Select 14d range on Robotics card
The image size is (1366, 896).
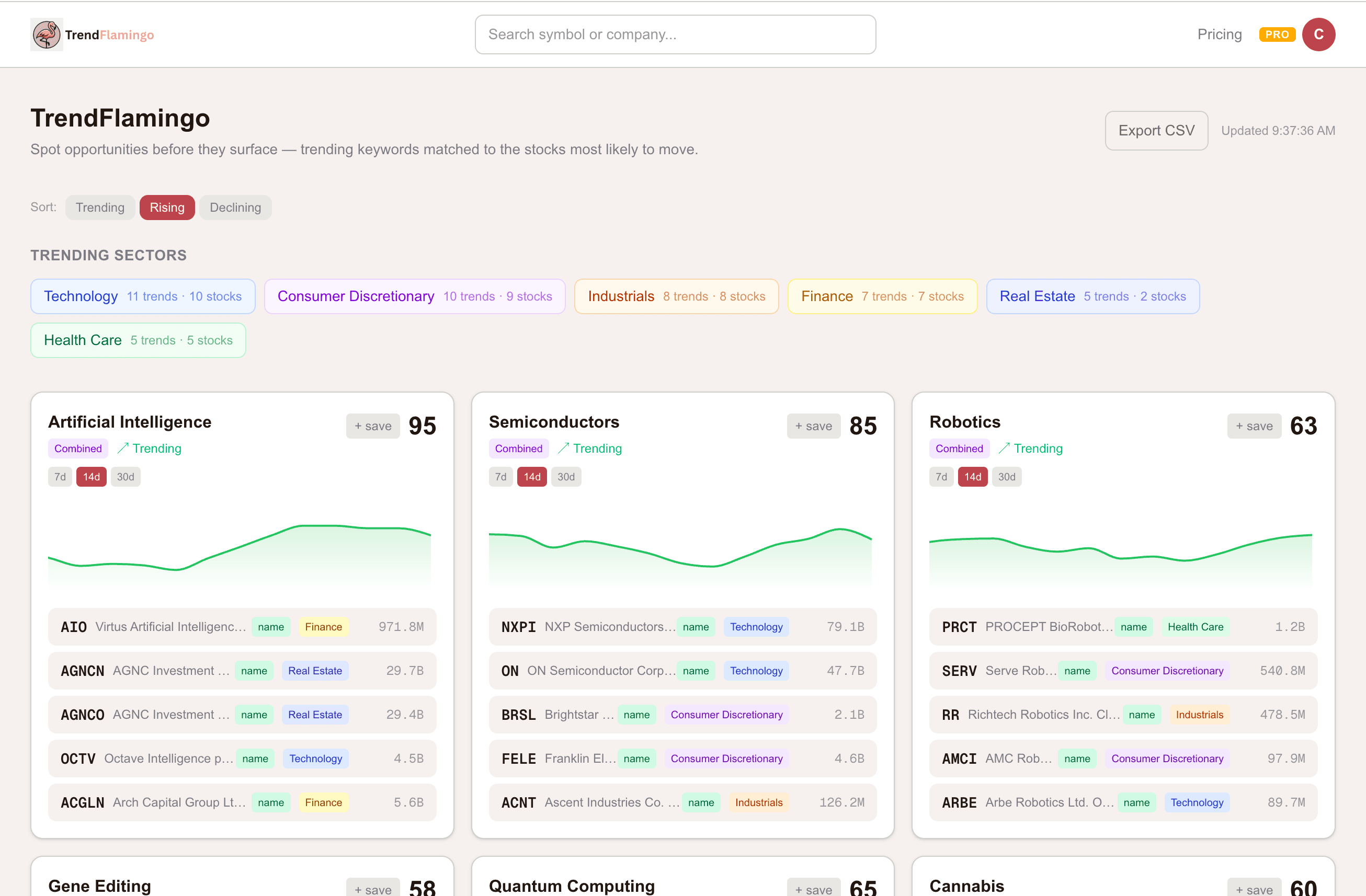coord(972,477)
